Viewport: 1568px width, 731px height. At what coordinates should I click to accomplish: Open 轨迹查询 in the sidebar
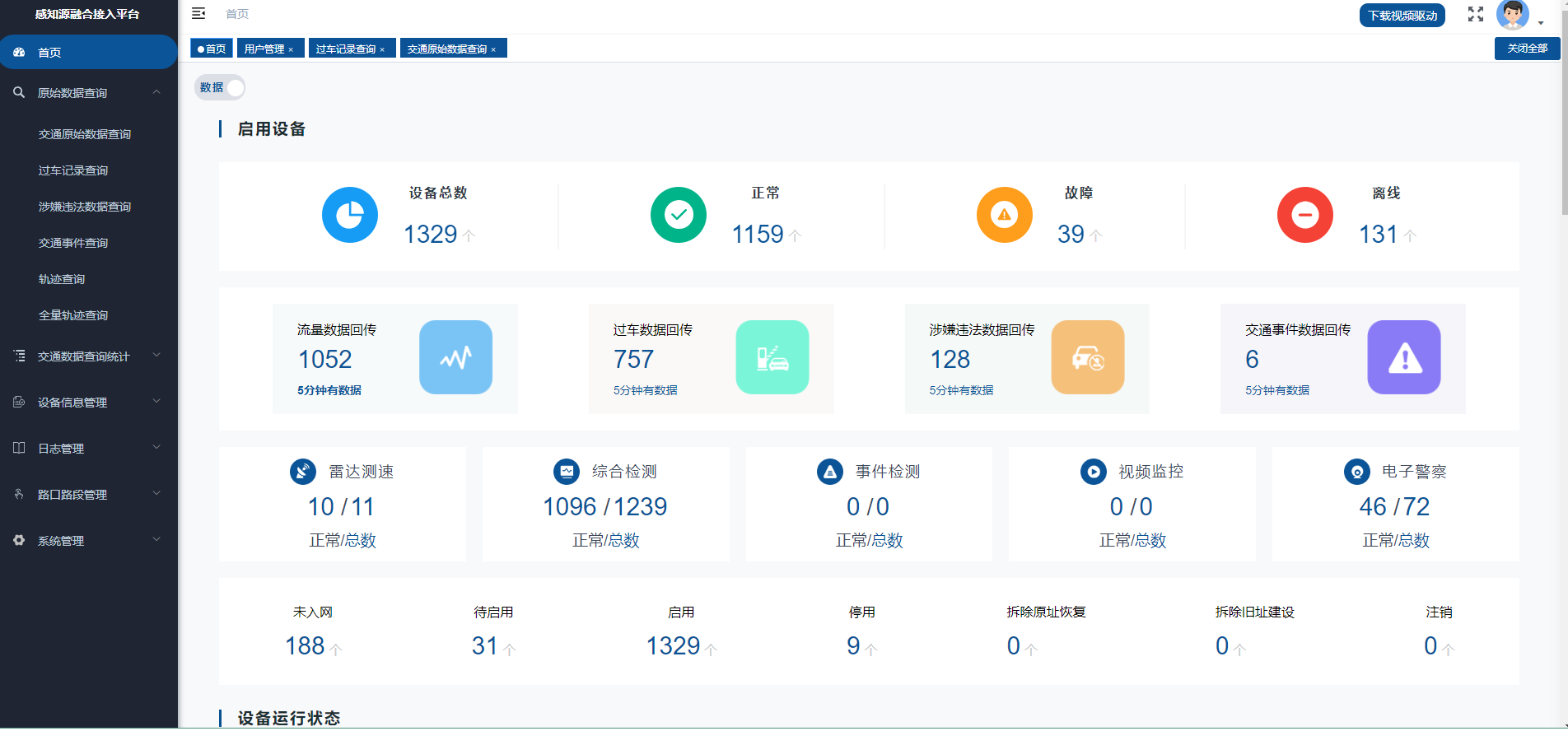tap(62, 279)
